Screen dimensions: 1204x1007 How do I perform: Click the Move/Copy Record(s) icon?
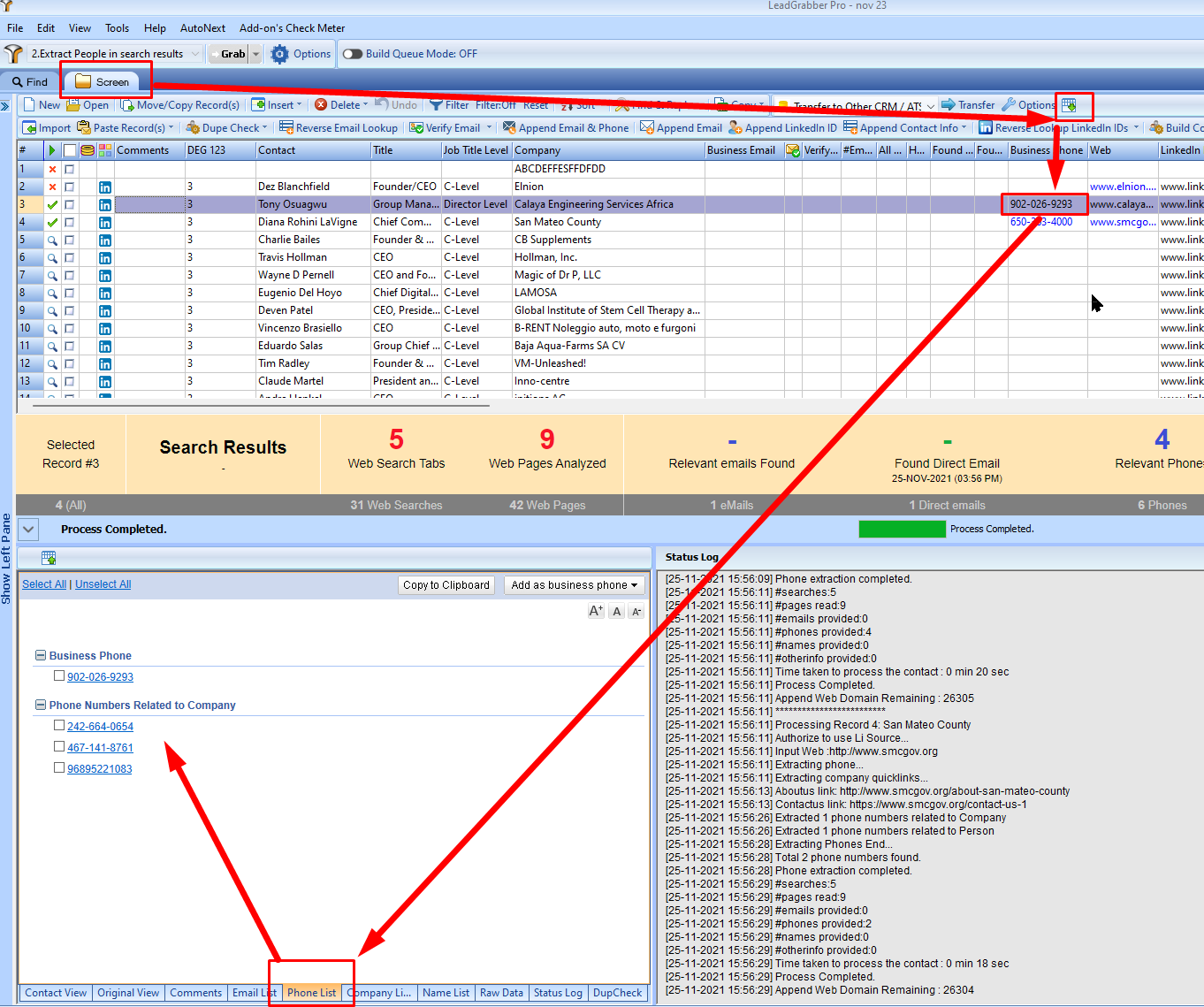pyautogui.click(x=127, y=105)
